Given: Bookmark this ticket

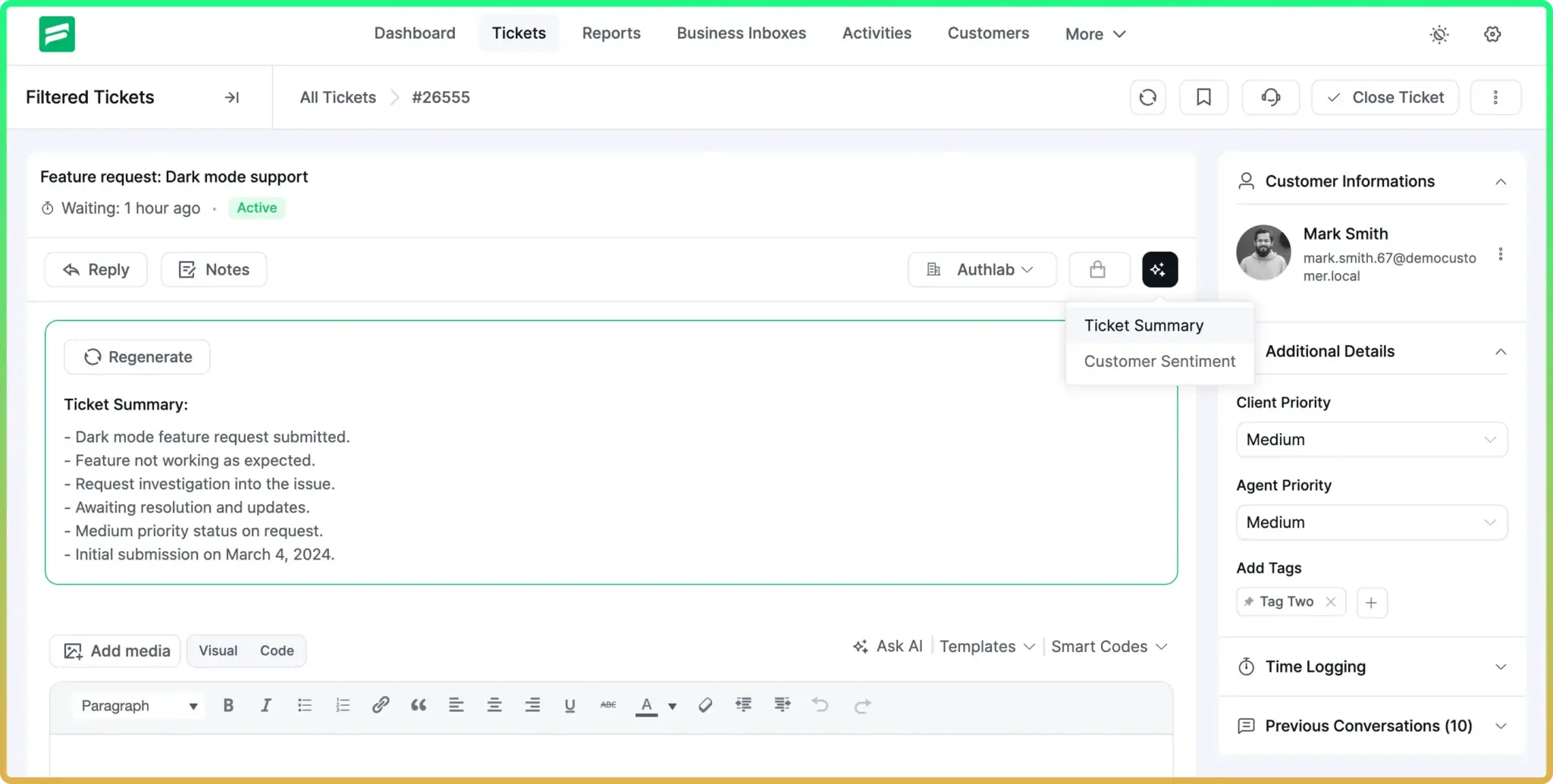Looking at the screenshot, I should tap(1203, 97).
